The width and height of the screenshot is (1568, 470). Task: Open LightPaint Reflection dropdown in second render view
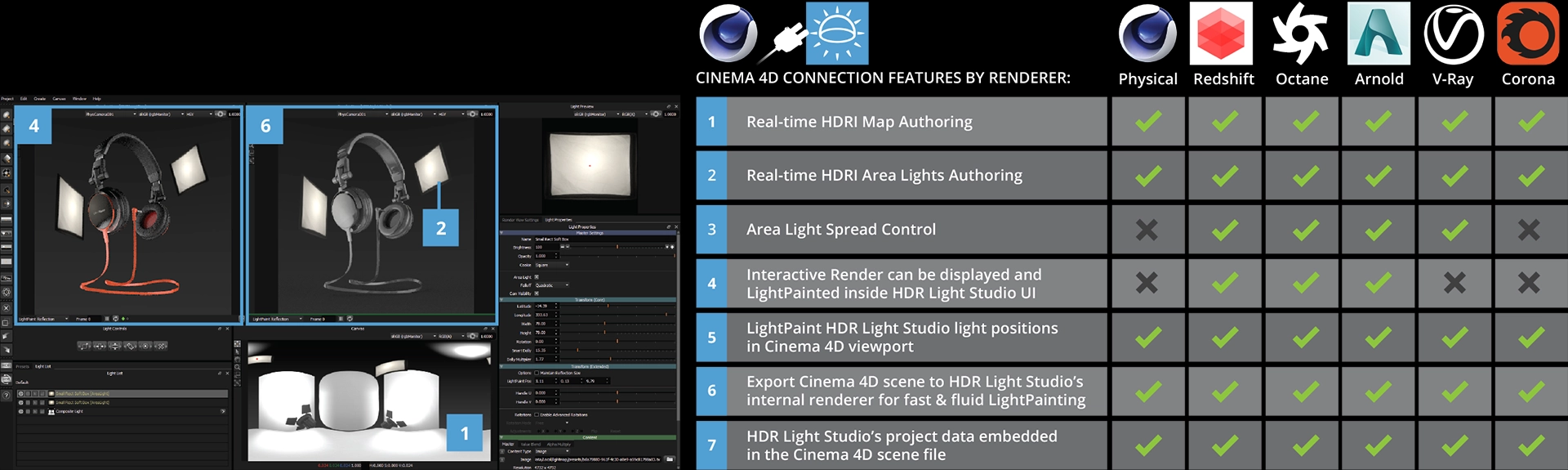(278, 319)
